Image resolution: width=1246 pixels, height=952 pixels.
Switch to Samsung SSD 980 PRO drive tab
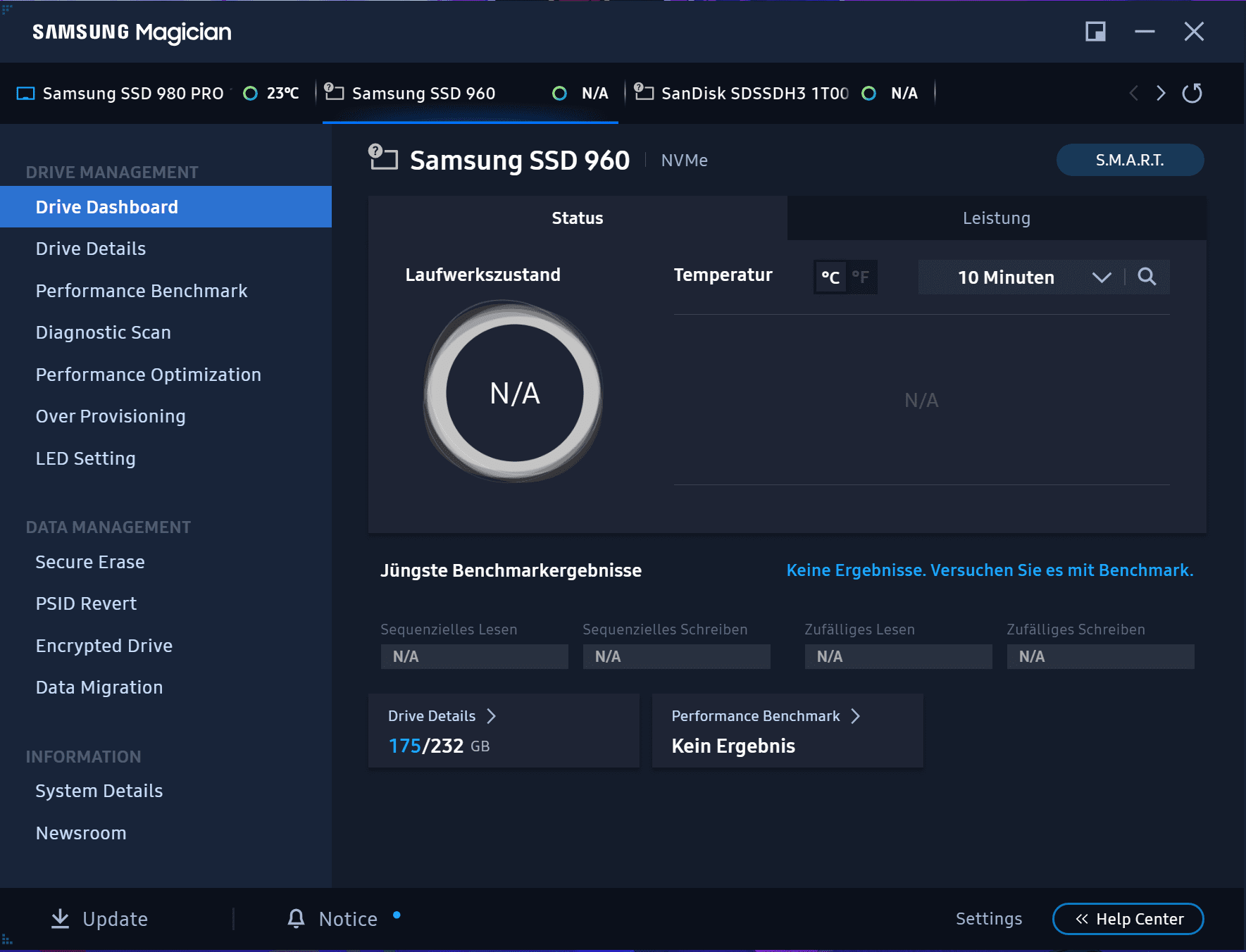(x=161, y=94)
